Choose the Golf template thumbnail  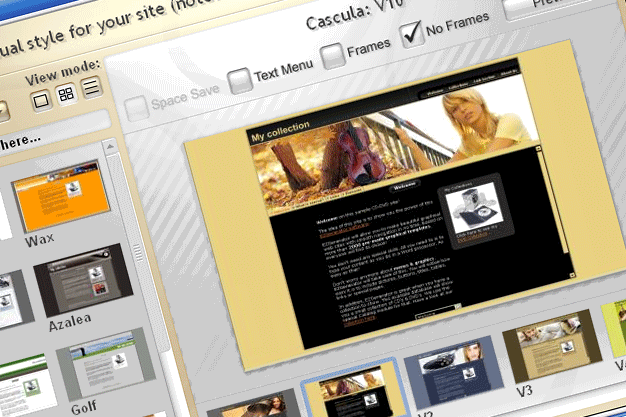pos(106,364)
